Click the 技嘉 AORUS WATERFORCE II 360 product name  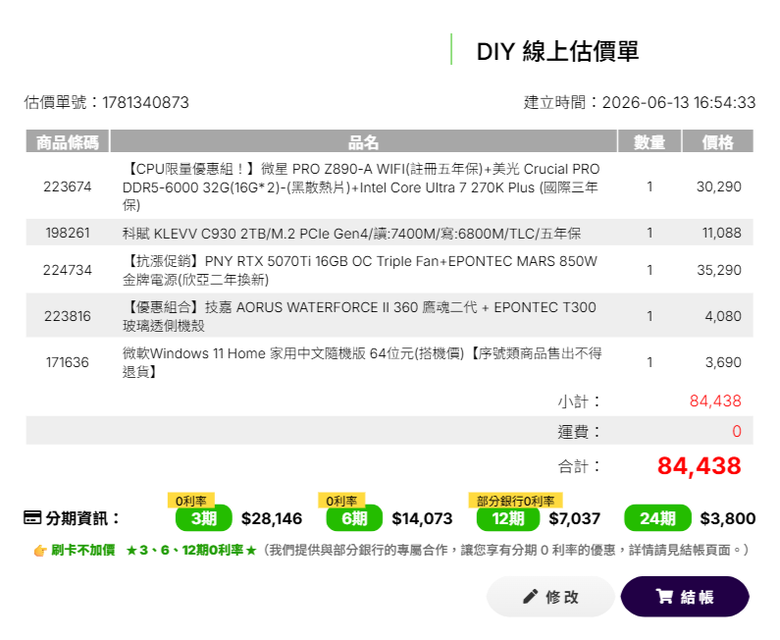(x=359, y=316)
